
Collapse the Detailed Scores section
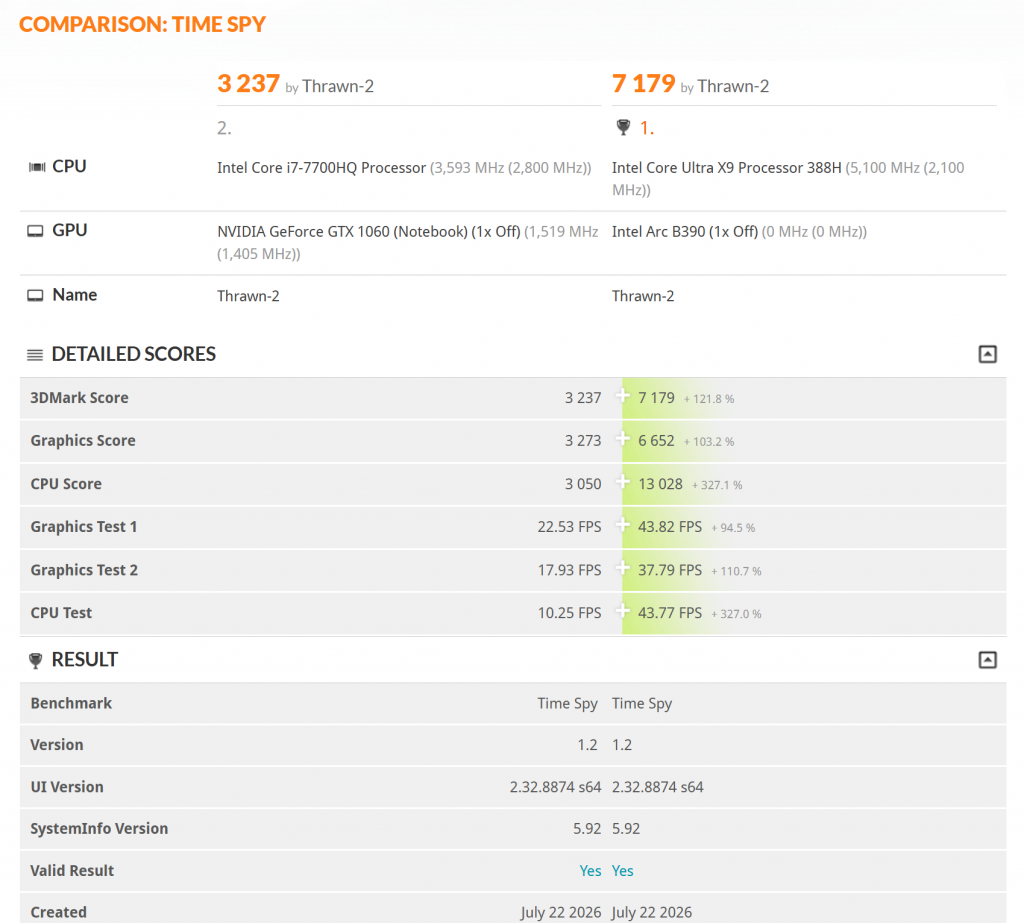987,354
